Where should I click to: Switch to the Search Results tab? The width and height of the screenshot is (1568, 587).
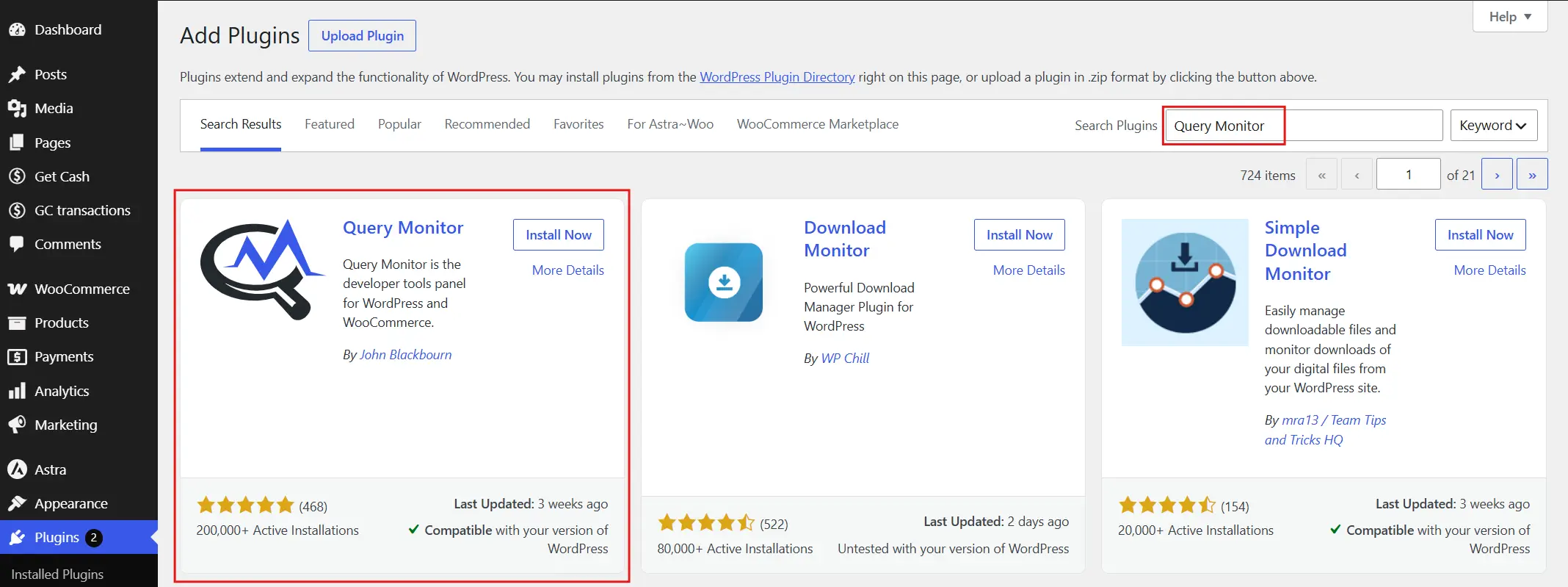(x=241, y=124)
